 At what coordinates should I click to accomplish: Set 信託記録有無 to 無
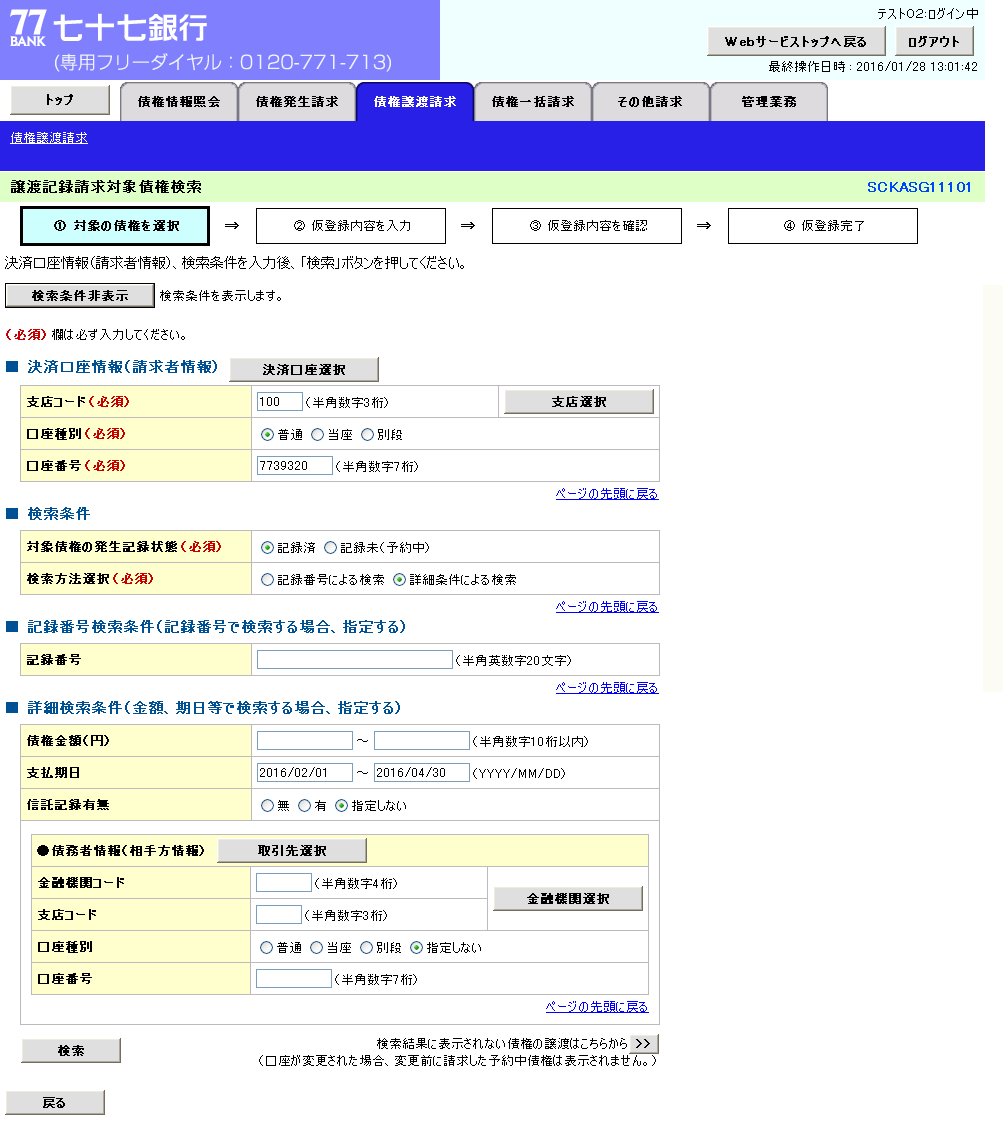click(x=267, y=806)
